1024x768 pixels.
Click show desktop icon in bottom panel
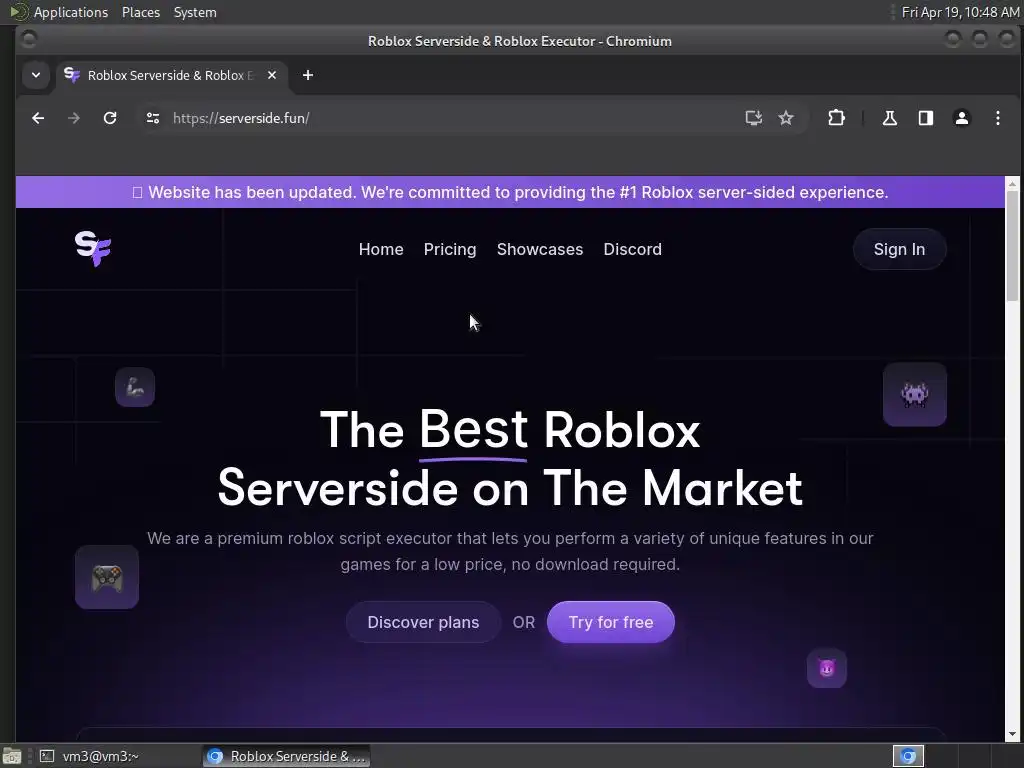pos(12,756)
